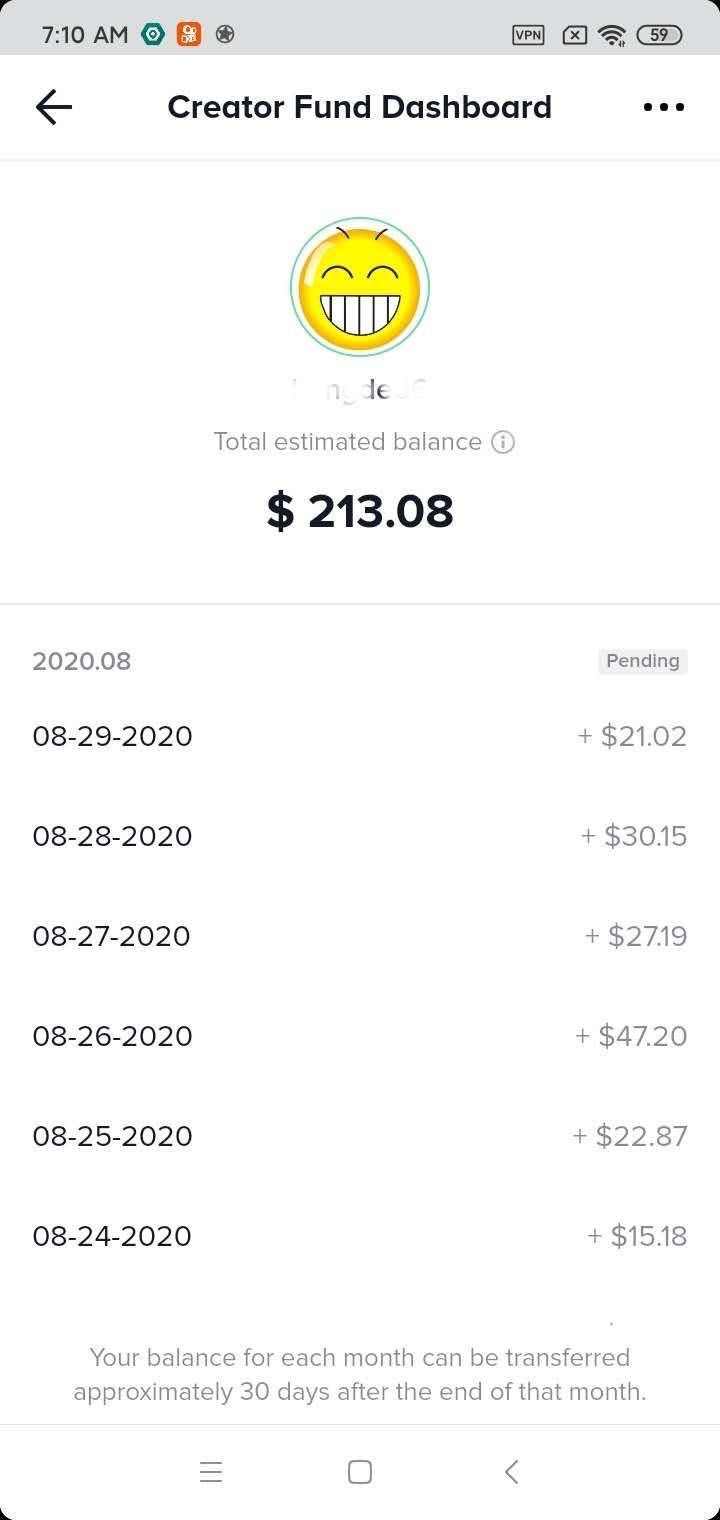Tap the VPN status bar icon

pyautogui.click(x=528, y=35)
